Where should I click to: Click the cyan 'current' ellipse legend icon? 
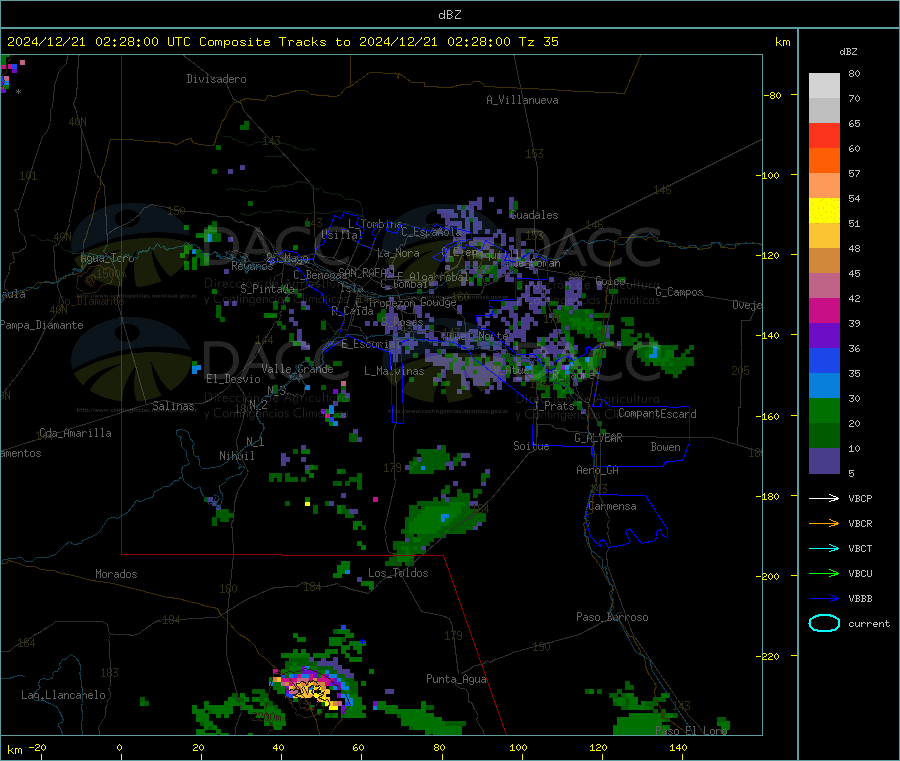point(824,623)
